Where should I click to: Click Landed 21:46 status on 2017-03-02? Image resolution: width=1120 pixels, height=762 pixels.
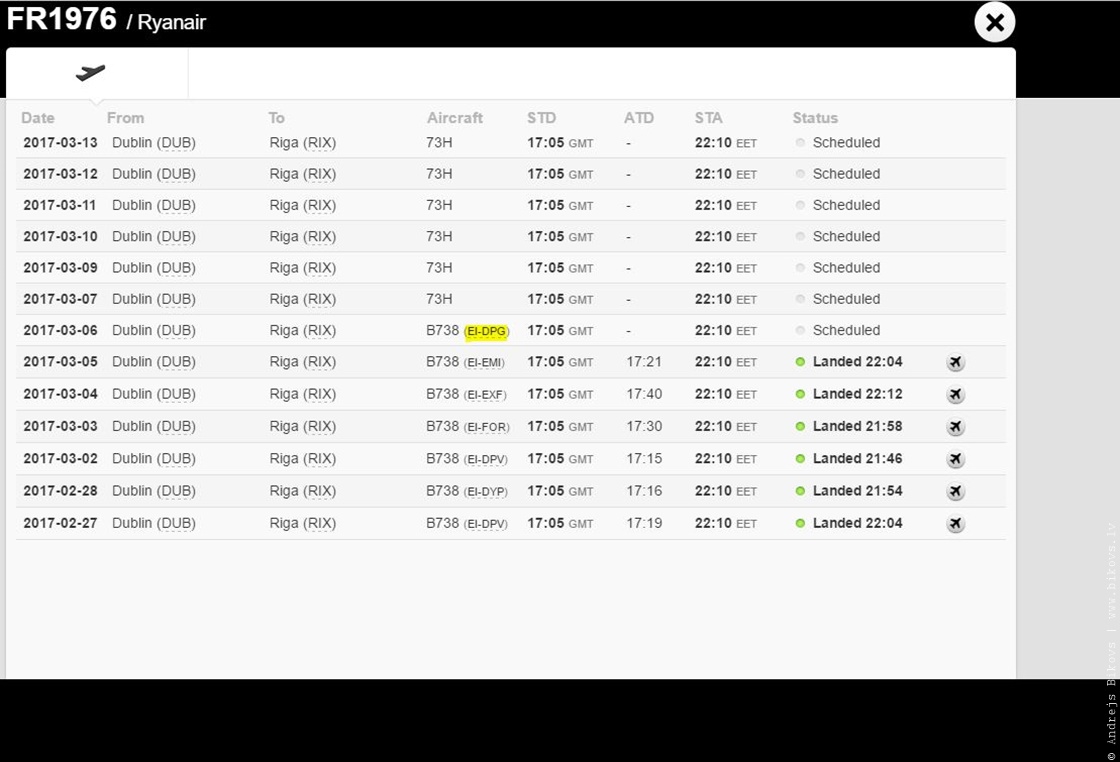pos(857,459)
